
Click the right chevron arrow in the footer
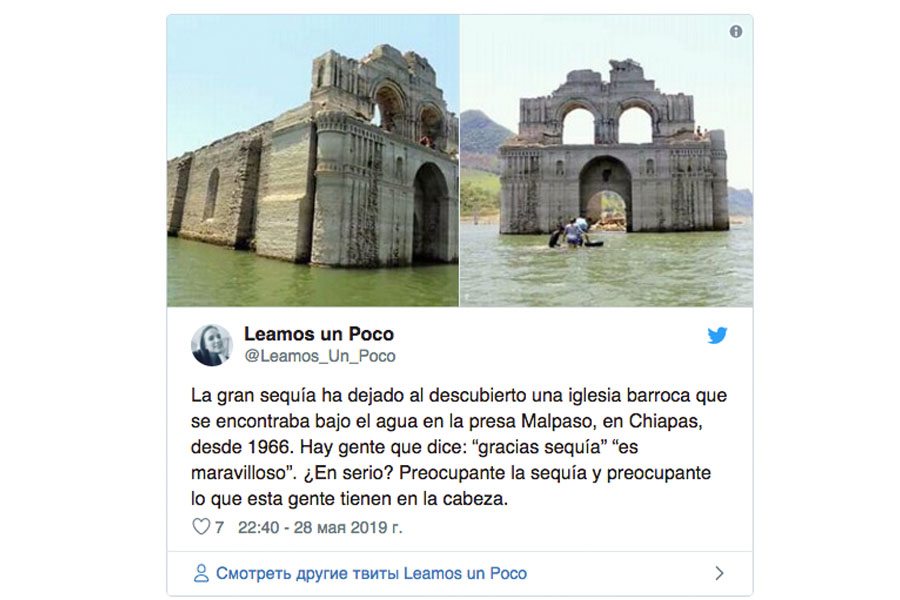[719, 573]
